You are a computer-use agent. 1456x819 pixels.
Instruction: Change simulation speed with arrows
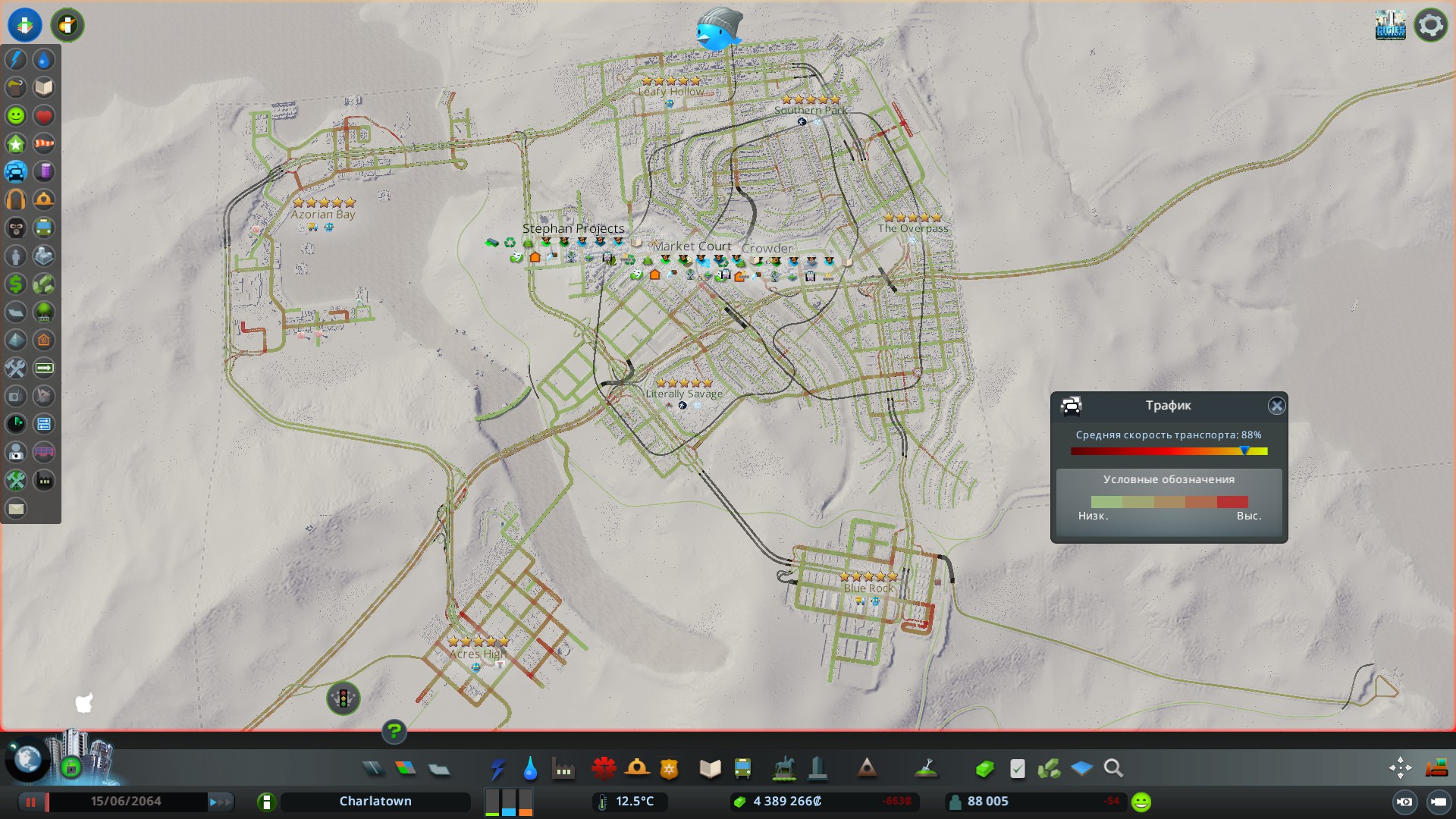pos(221,802)
